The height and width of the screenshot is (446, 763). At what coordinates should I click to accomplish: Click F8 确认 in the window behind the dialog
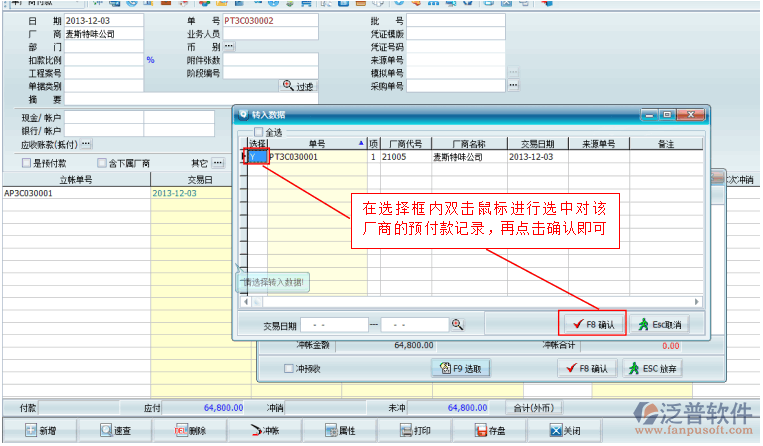pyautogui.click(x=587, y=369)
